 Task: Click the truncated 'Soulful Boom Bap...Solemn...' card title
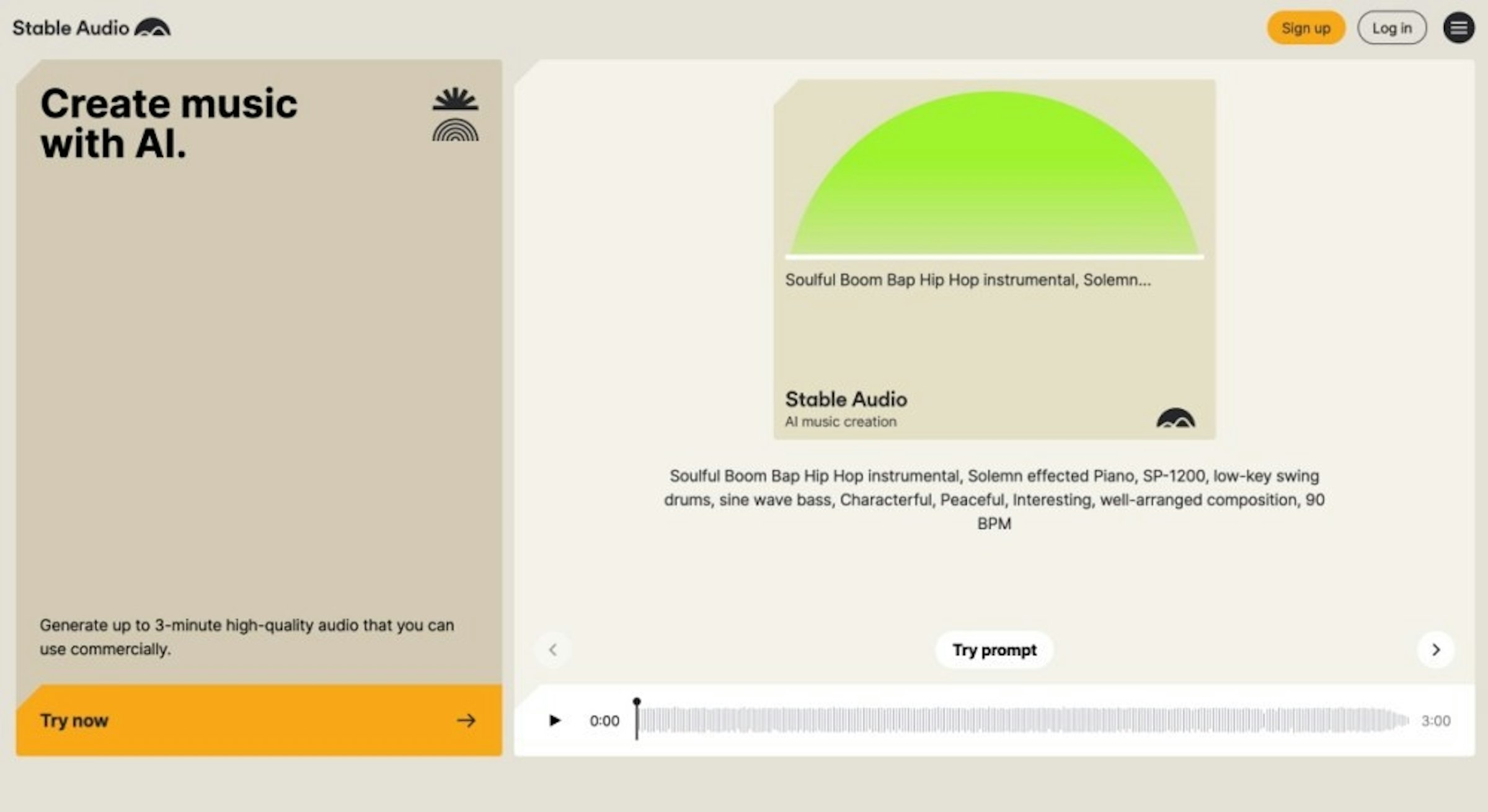(x=968, y=280)
